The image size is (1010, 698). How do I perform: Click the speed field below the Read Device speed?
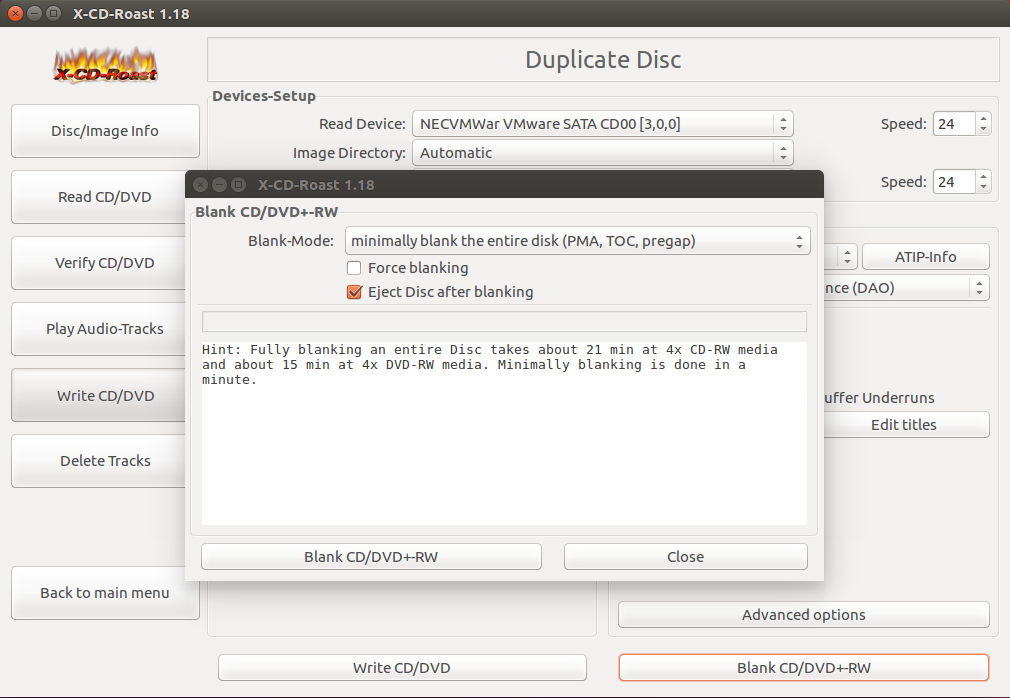pyautogui.click(x=955, y=182)
